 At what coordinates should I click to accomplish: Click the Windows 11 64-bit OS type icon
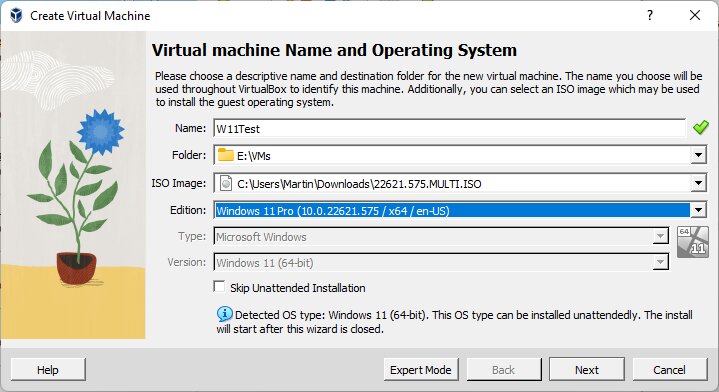[x=692, y=242]
